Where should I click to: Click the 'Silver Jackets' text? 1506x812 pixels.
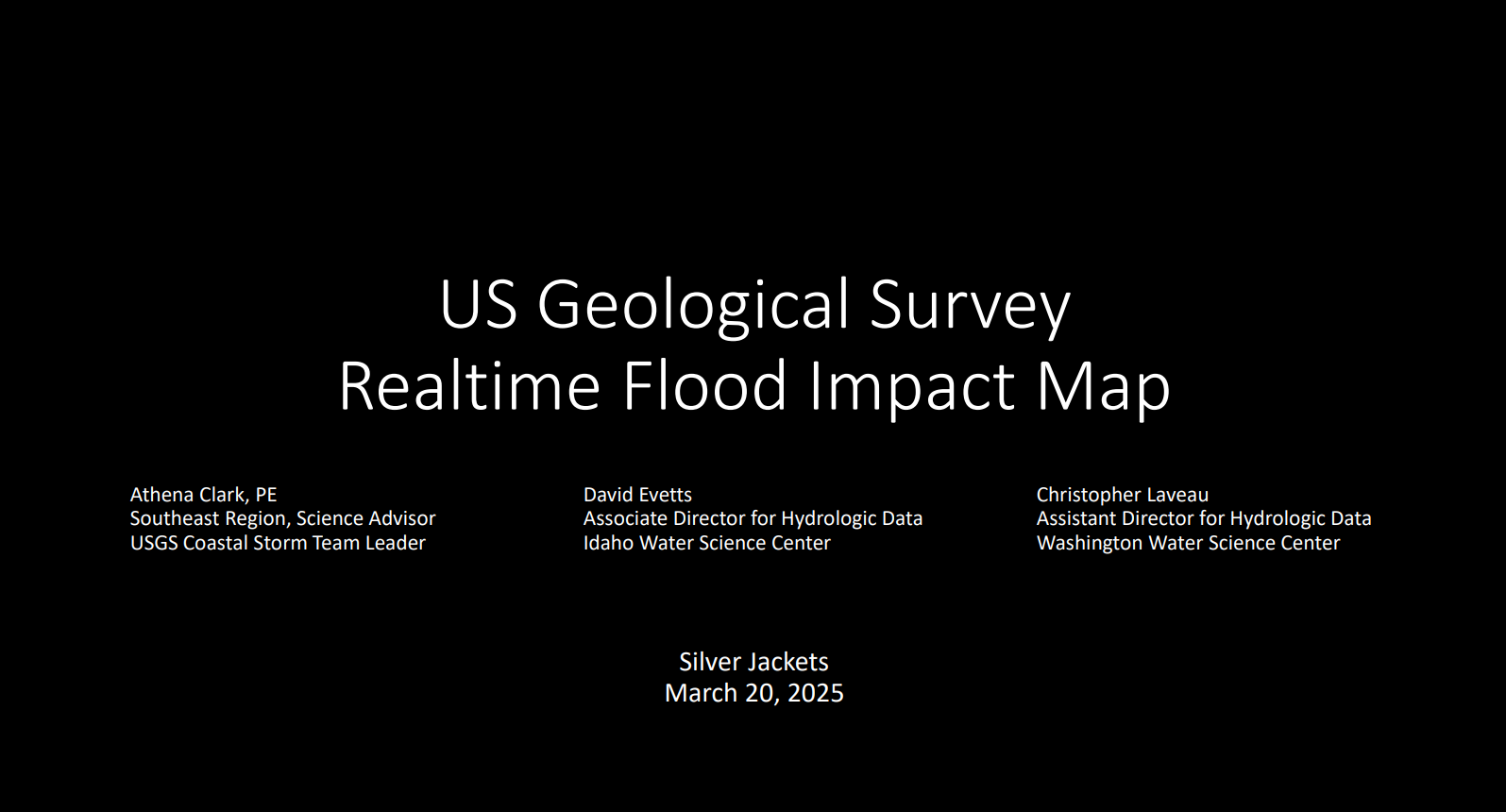[753, 662]
